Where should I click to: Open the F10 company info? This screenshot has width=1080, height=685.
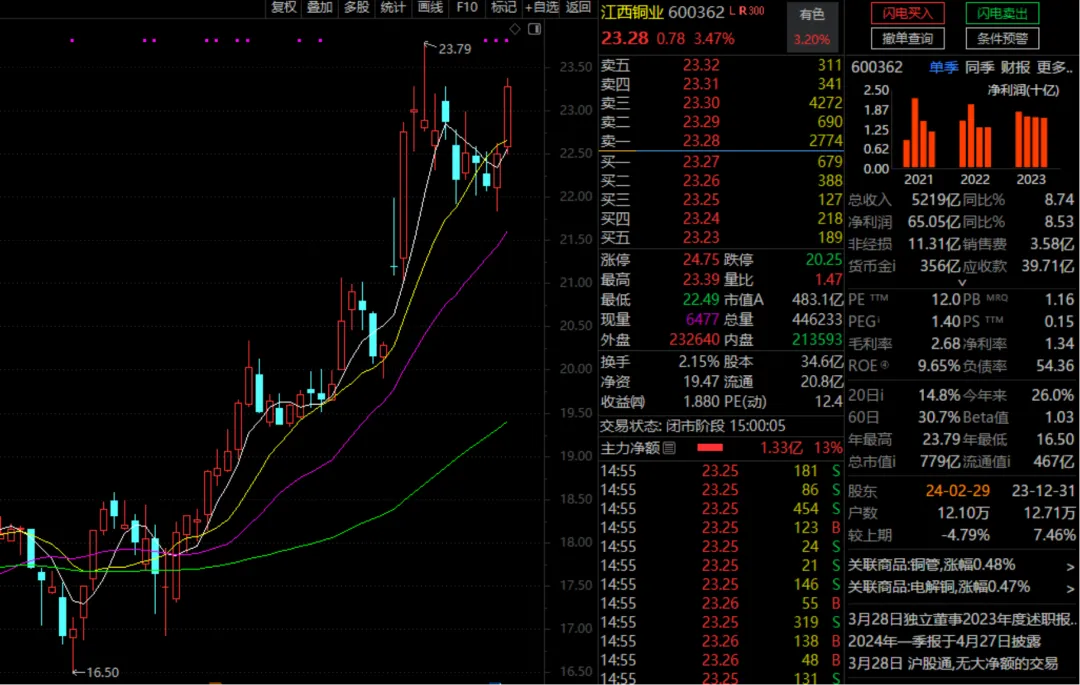tap(467, 8)
